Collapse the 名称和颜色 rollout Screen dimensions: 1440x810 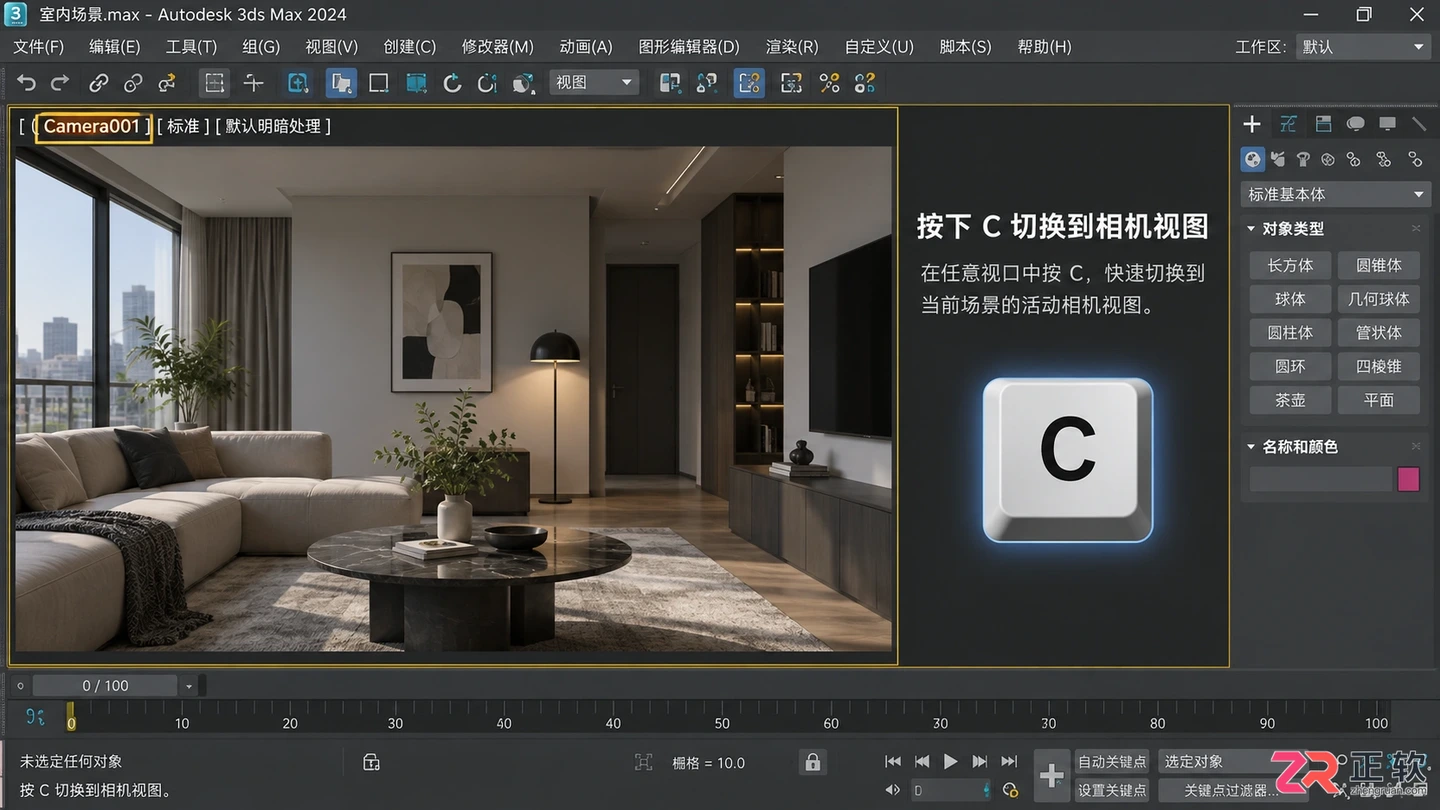[x=1251, y=446]
